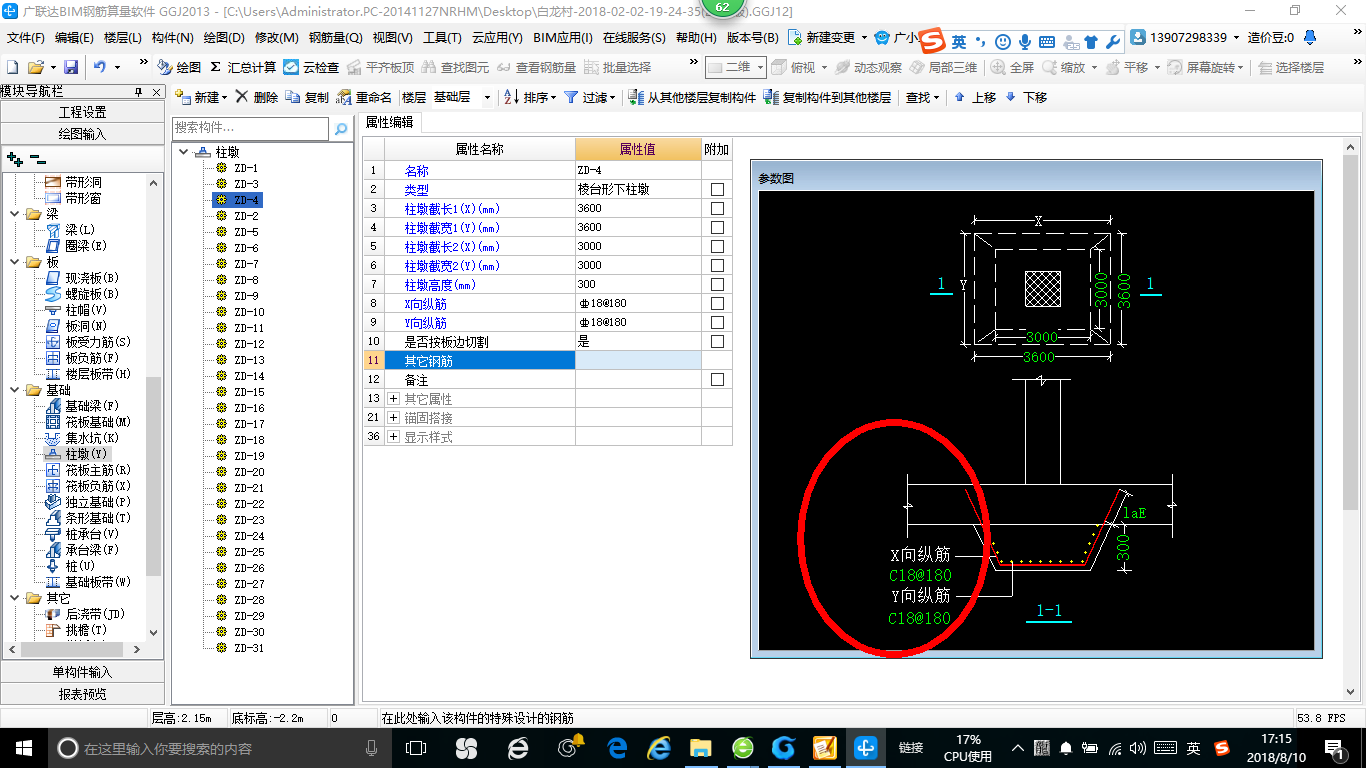Toggle 附加 checkbox for 备注 row
The width and height of the screenshot is (1366, 768).
pos(717,380)
